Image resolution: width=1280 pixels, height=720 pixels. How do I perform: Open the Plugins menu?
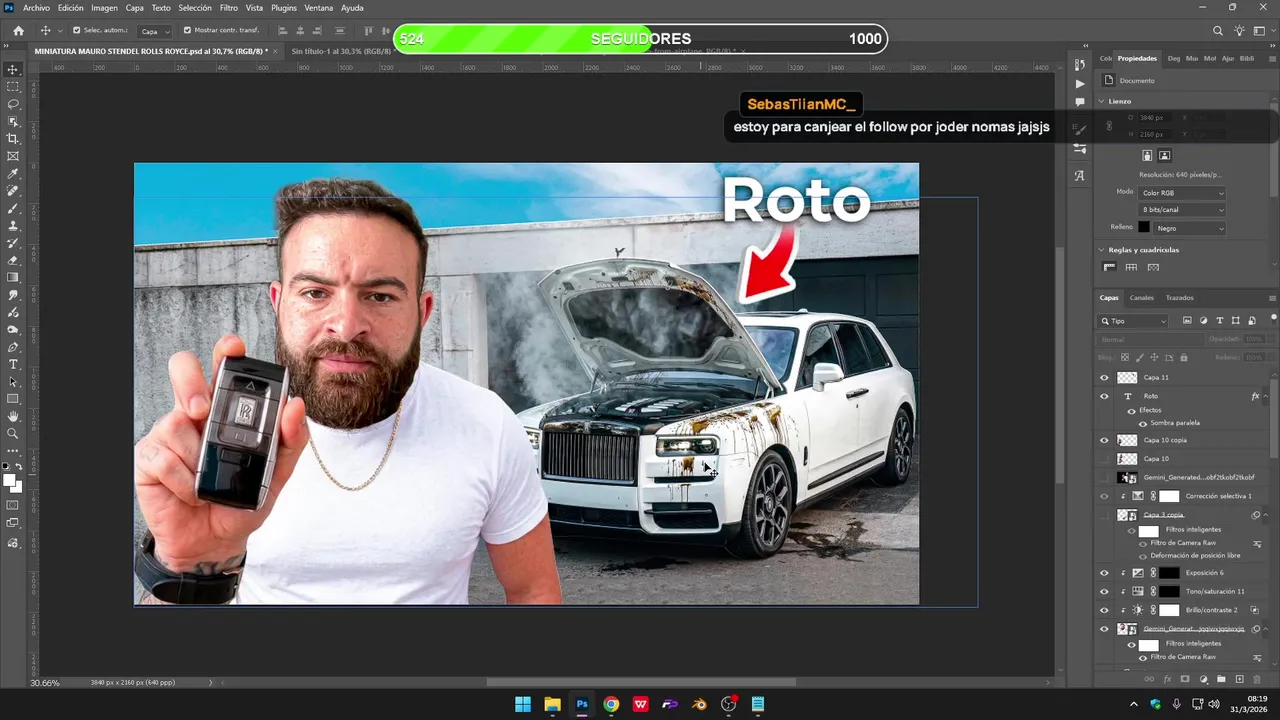(x=284, y=8)
